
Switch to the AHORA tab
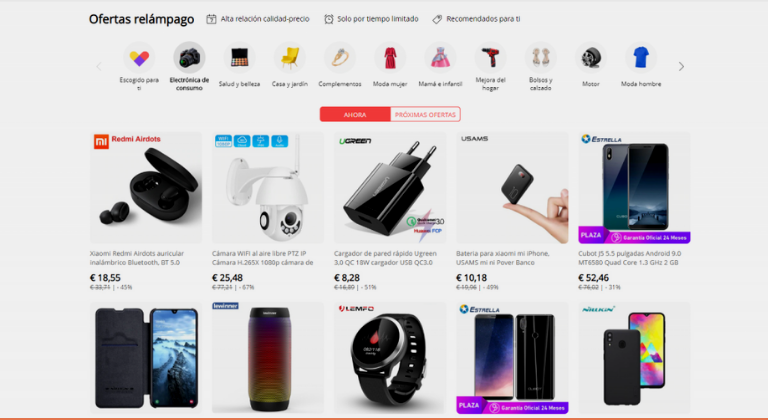[355, 115]
